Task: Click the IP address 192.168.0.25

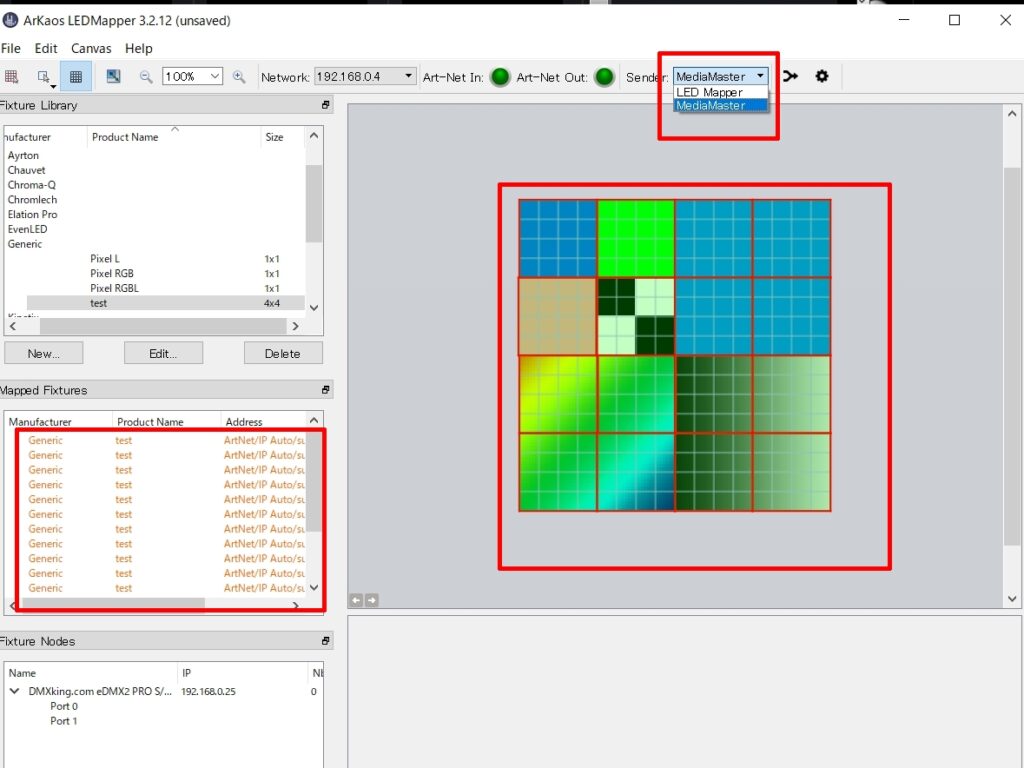Action: (x=208, y=691)
